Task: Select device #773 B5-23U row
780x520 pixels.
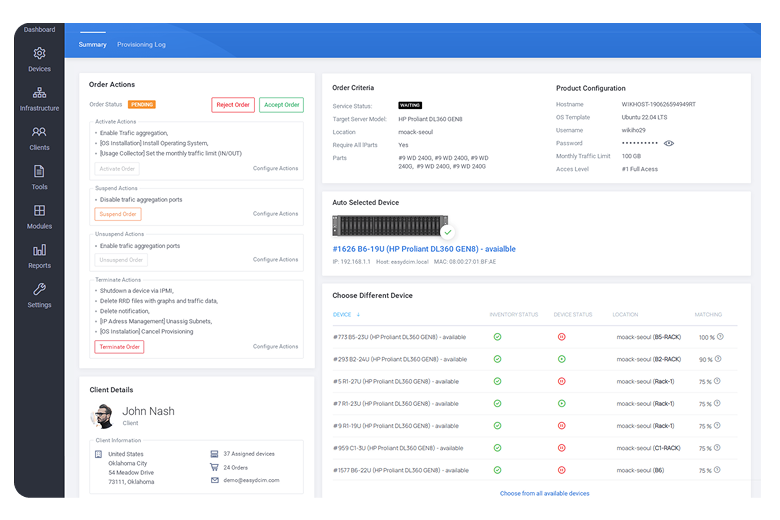Action: coord(535,337)
